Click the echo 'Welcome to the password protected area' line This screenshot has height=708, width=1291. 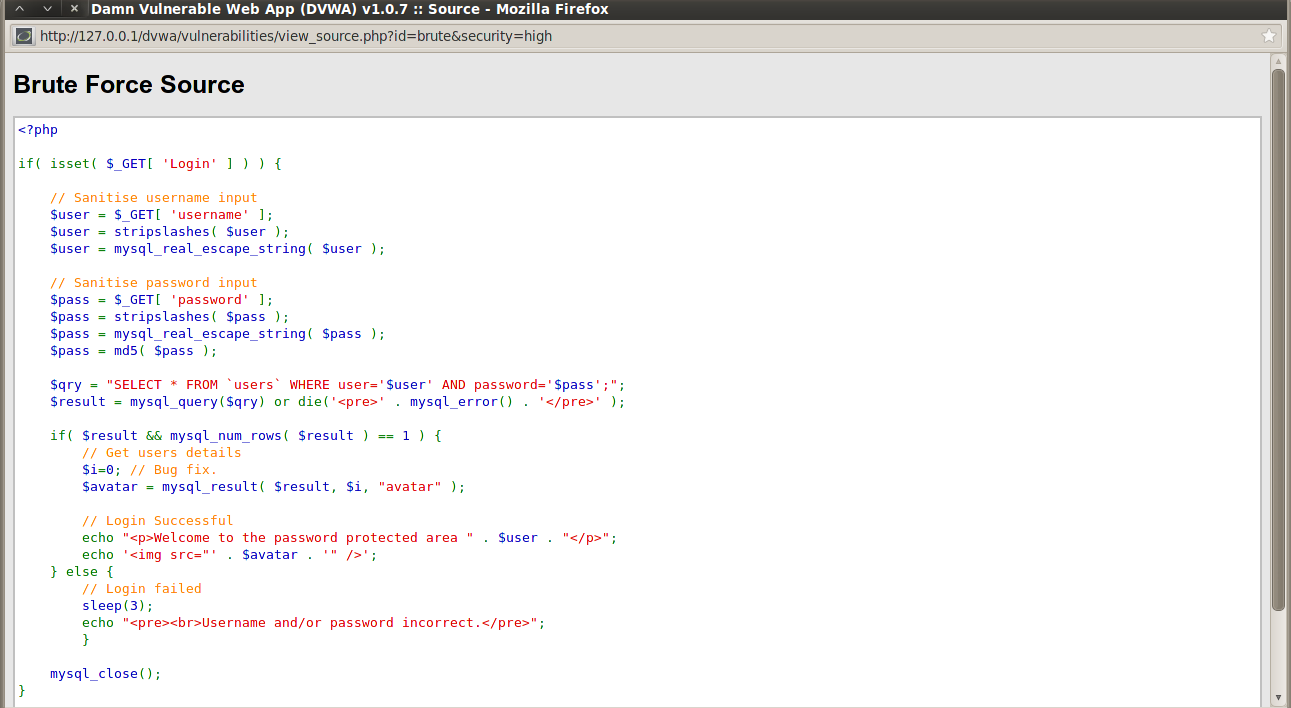[350, 537]
